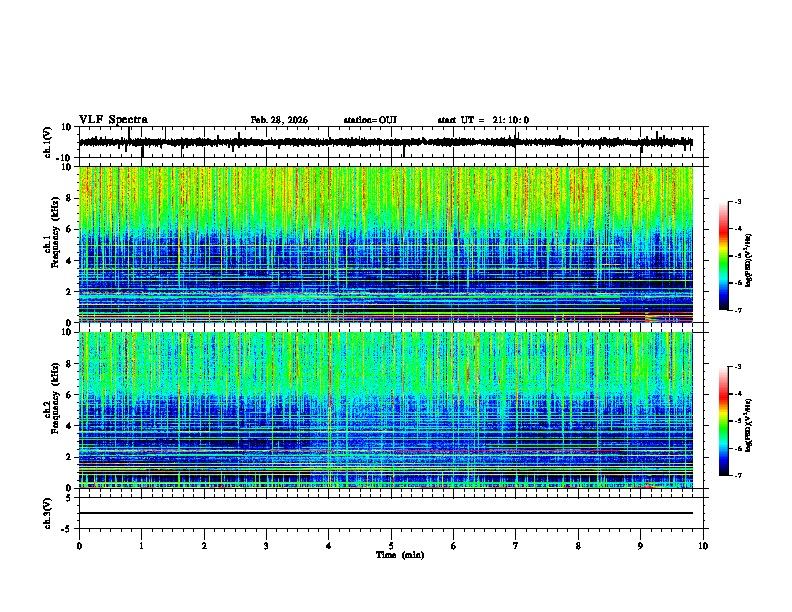This screenshot has width=792, height=612.
Task: Click time axis tick label "7"
Action: click(x=516, y=546)
